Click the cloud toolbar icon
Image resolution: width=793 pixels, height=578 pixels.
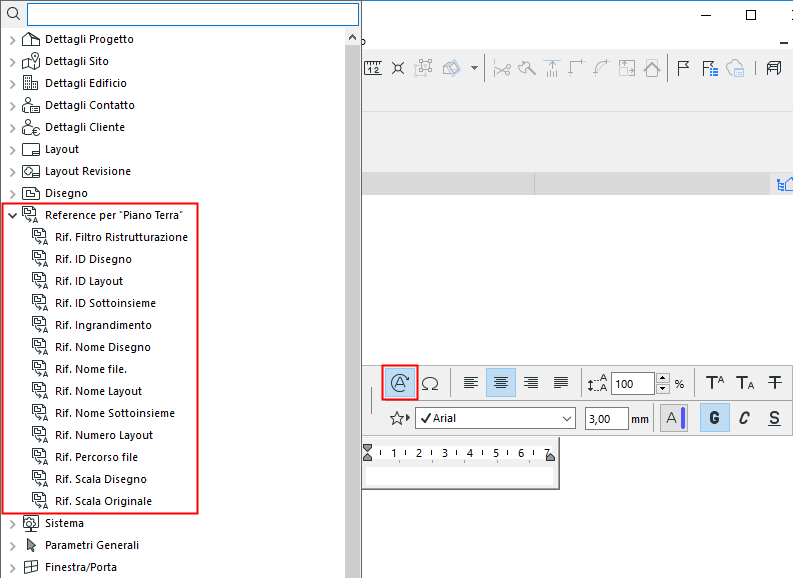click(x=735, y=68)
